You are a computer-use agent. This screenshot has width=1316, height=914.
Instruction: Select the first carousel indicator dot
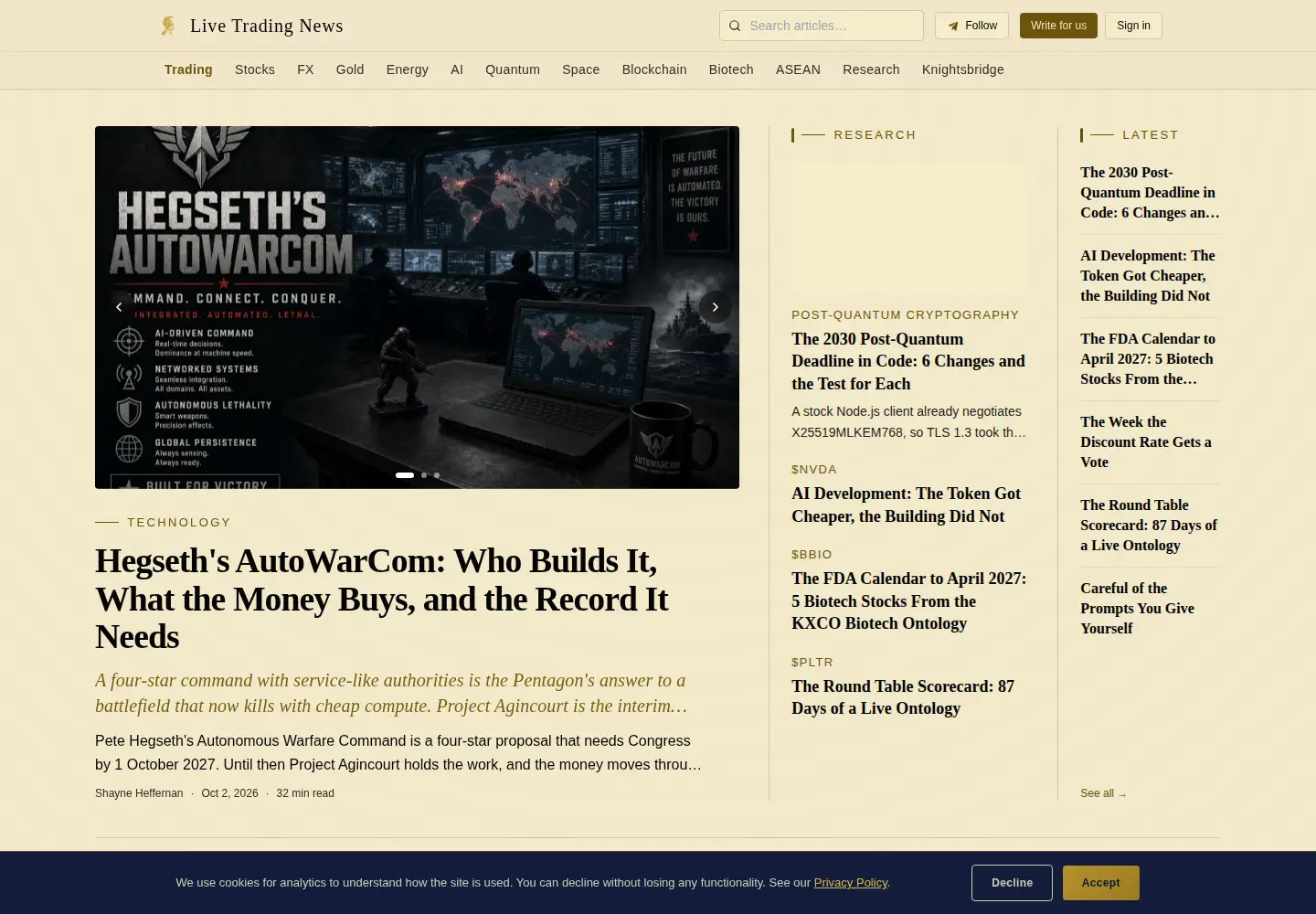tap(405, 475)
